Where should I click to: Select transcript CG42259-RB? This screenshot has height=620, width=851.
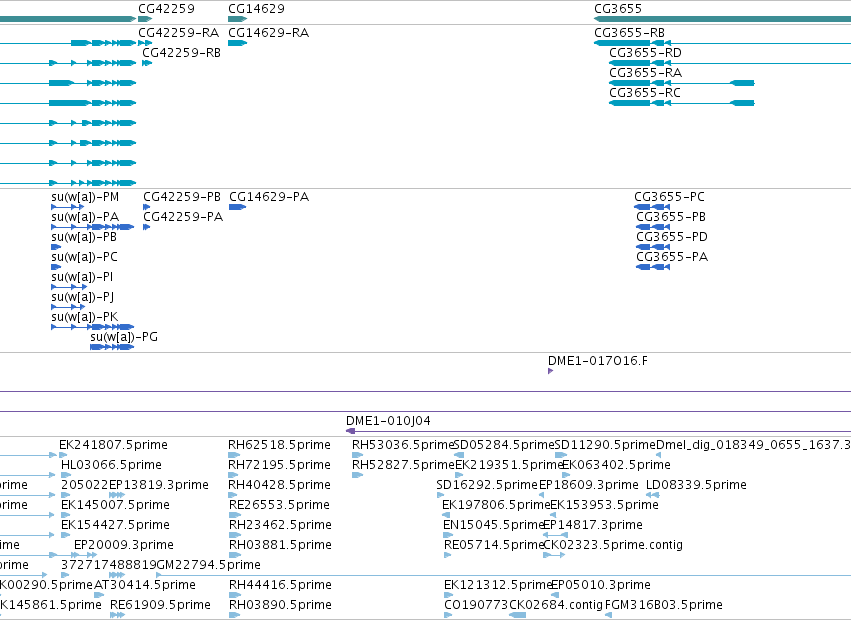181,53
